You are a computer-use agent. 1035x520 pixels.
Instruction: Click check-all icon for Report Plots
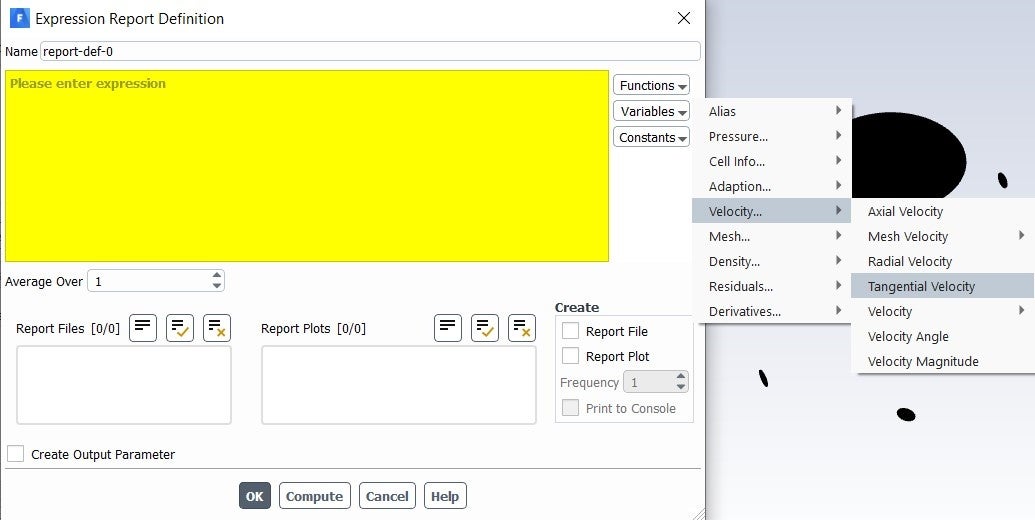click(x=484, y=328)
